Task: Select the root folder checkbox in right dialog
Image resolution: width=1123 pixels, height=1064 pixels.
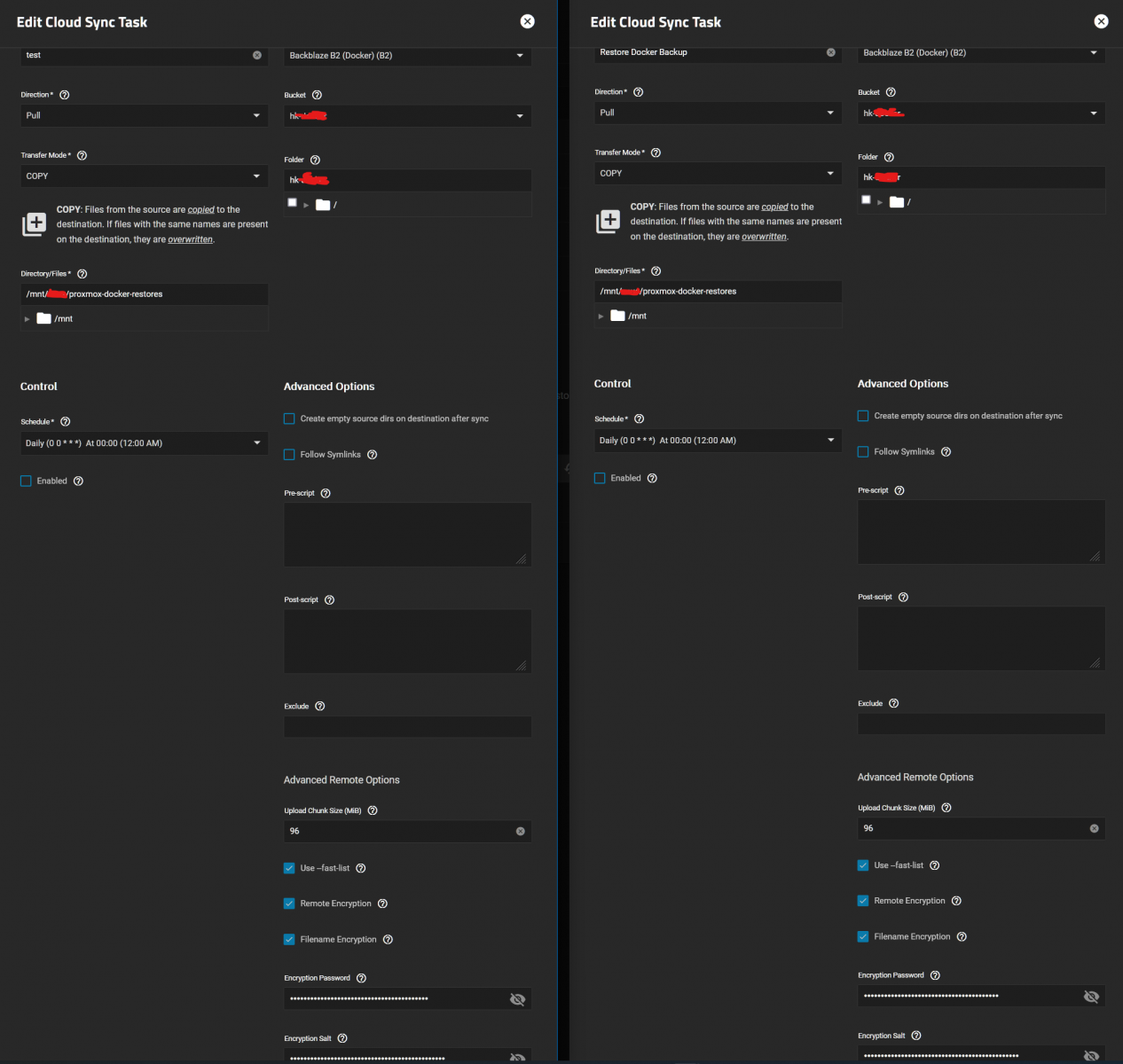Action: [866, 199]
